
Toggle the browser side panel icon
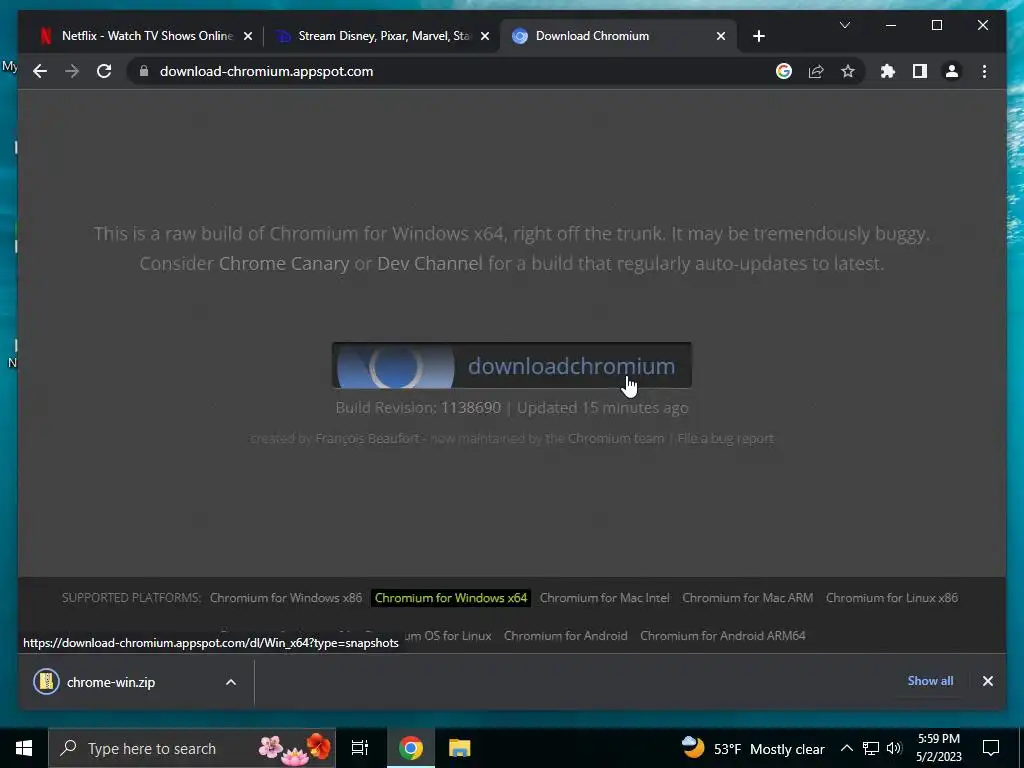point(920,71)
